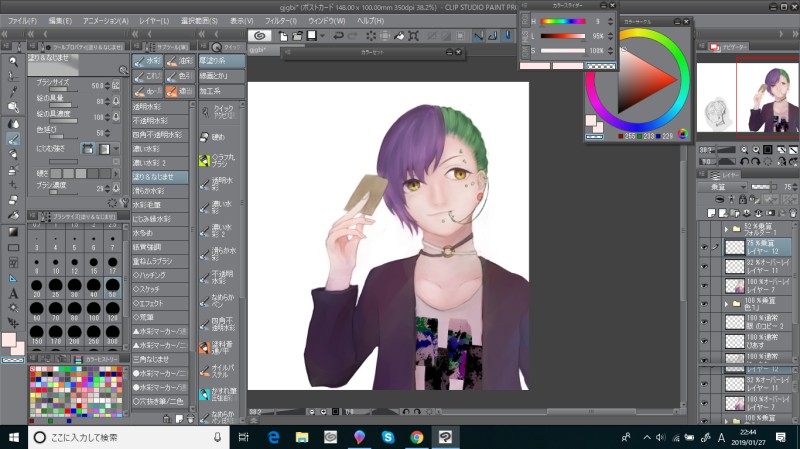Toggle visibility of 32% オーバーレイ レイヤー 11 layer
Image resolution: width=800 pixels, height=449 pixels.
pyautogui.click(x=704, y=266)
